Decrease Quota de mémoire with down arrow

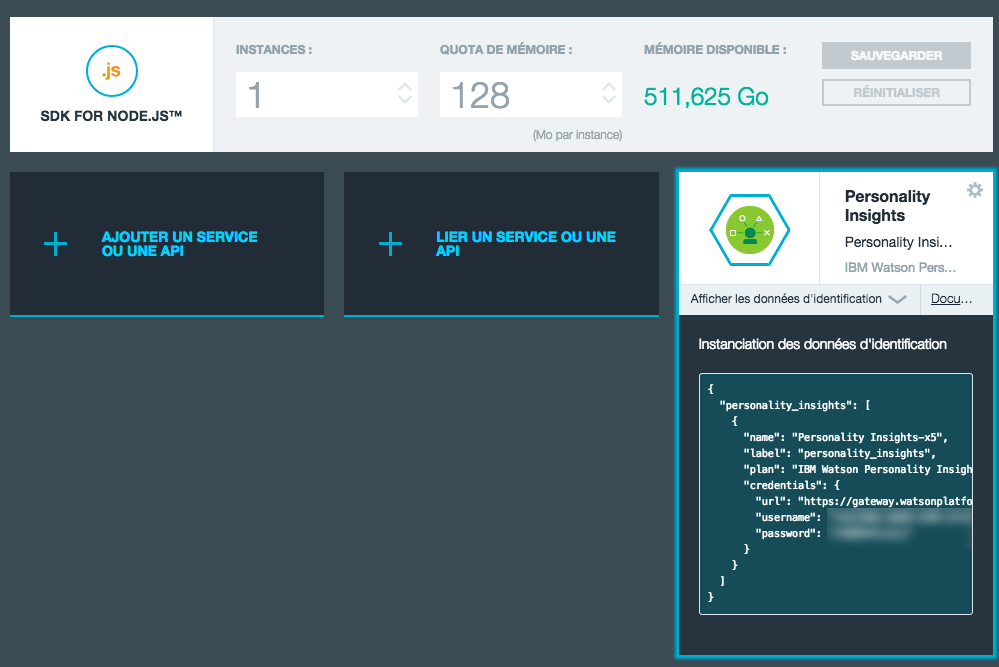(x=608, y=100)
